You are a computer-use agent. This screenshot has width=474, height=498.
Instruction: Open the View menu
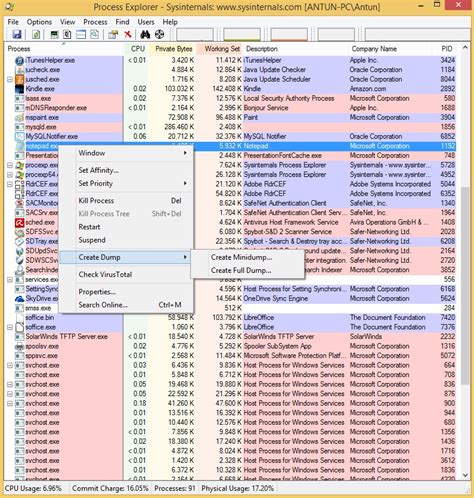[67, 22]
